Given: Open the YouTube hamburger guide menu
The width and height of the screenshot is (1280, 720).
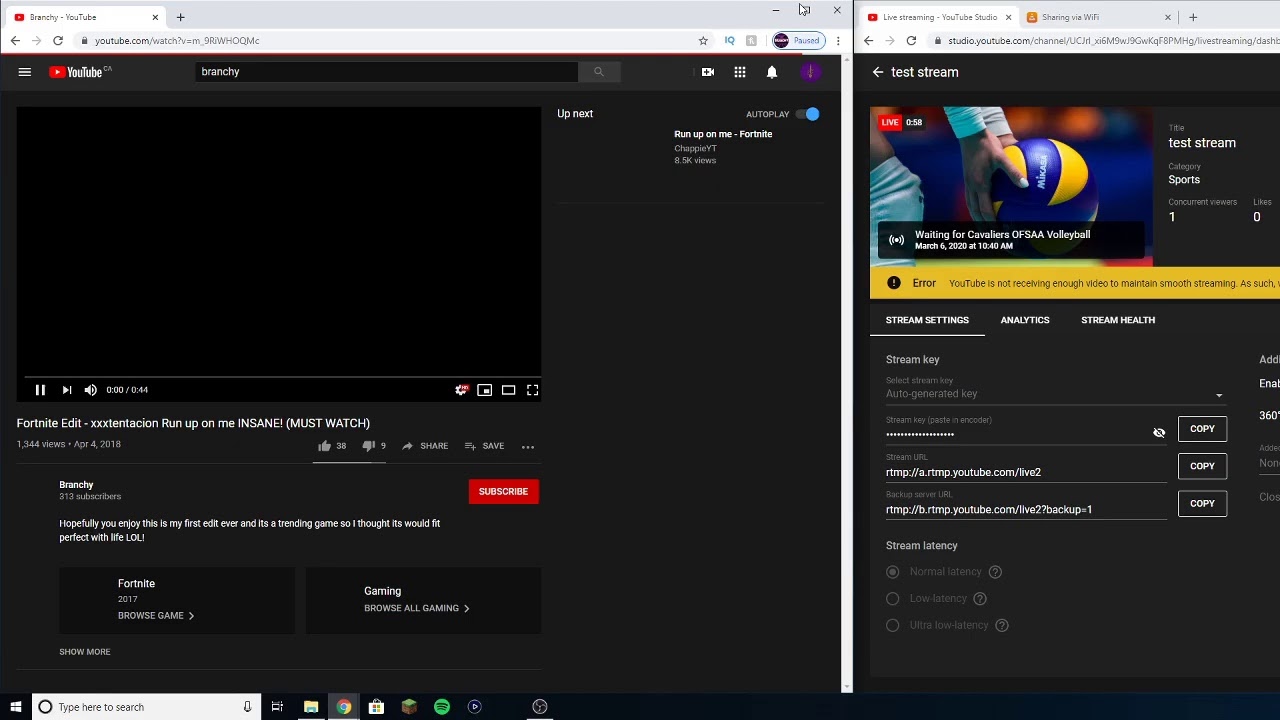Looking at the screenshot, I should click(25, 72).
